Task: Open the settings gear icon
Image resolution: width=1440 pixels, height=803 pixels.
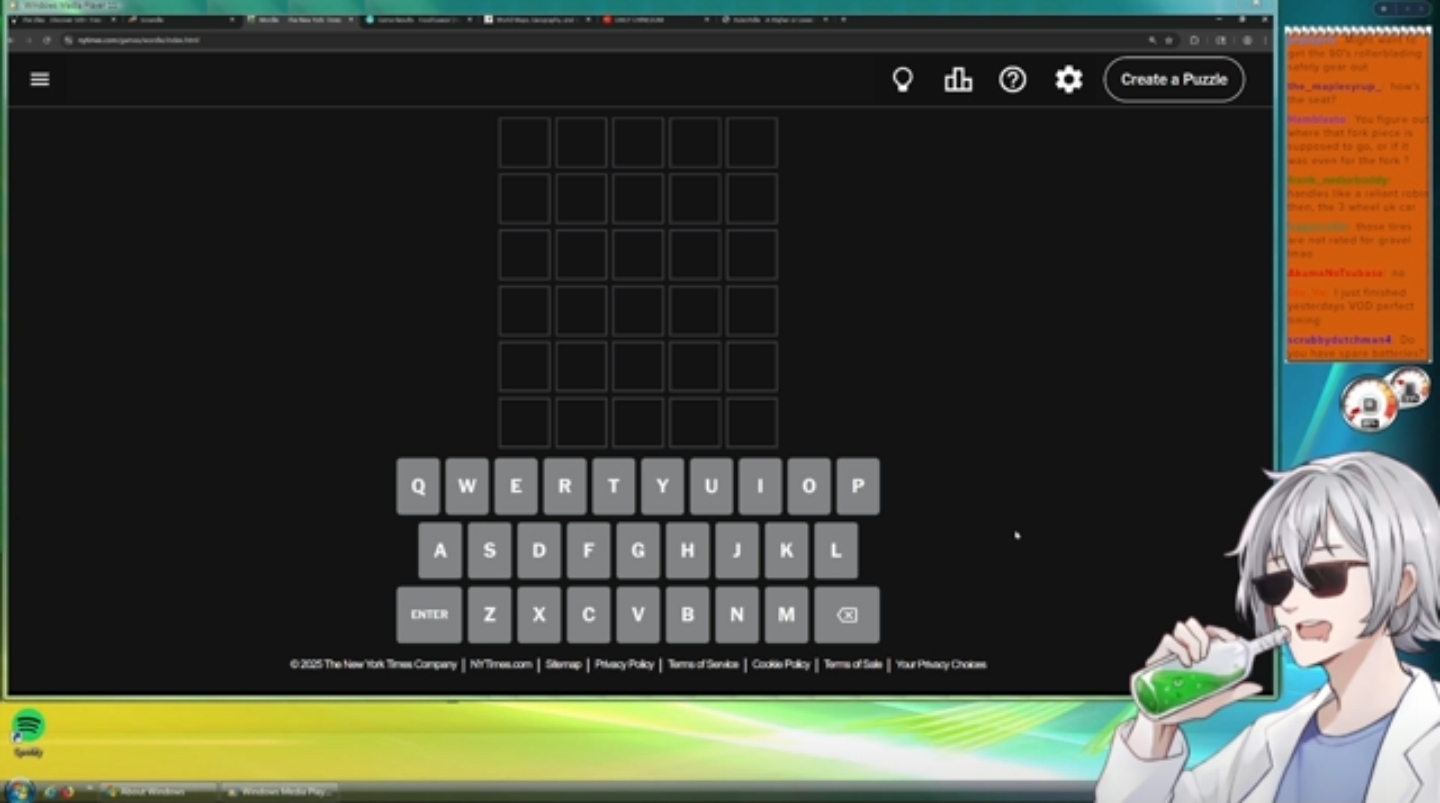Action: [1069, 79]
